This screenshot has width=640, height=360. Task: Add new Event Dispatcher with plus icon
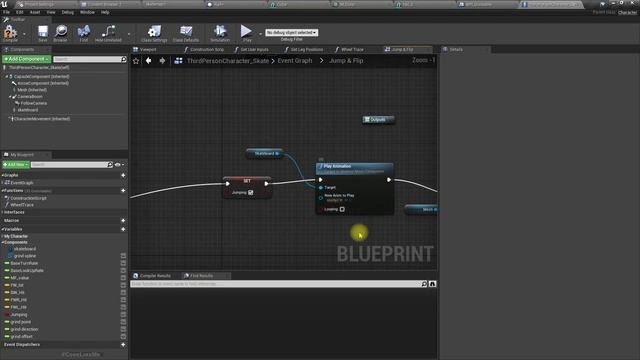(123, 344)
